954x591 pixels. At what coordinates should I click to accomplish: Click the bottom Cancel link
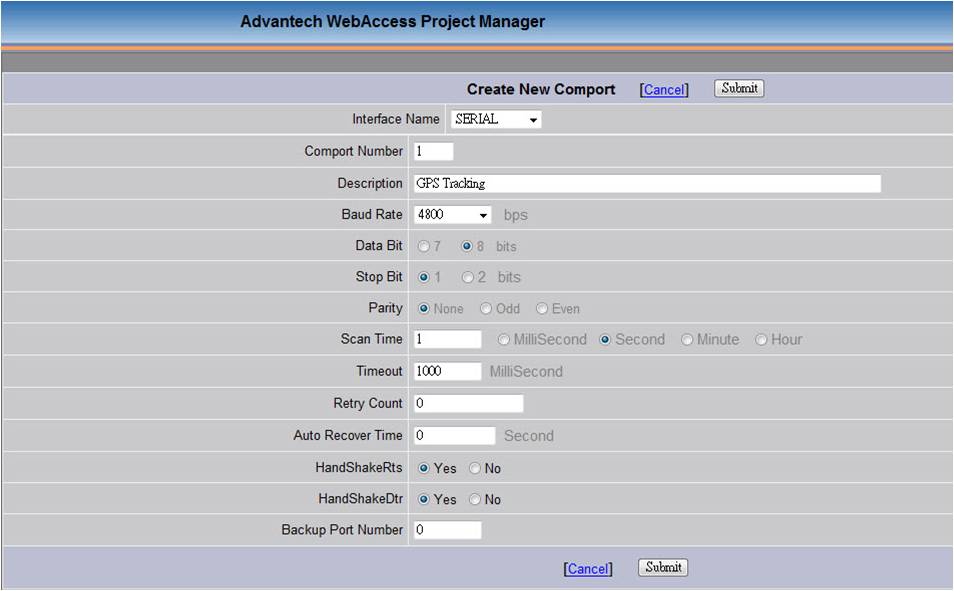pos(588,568)
